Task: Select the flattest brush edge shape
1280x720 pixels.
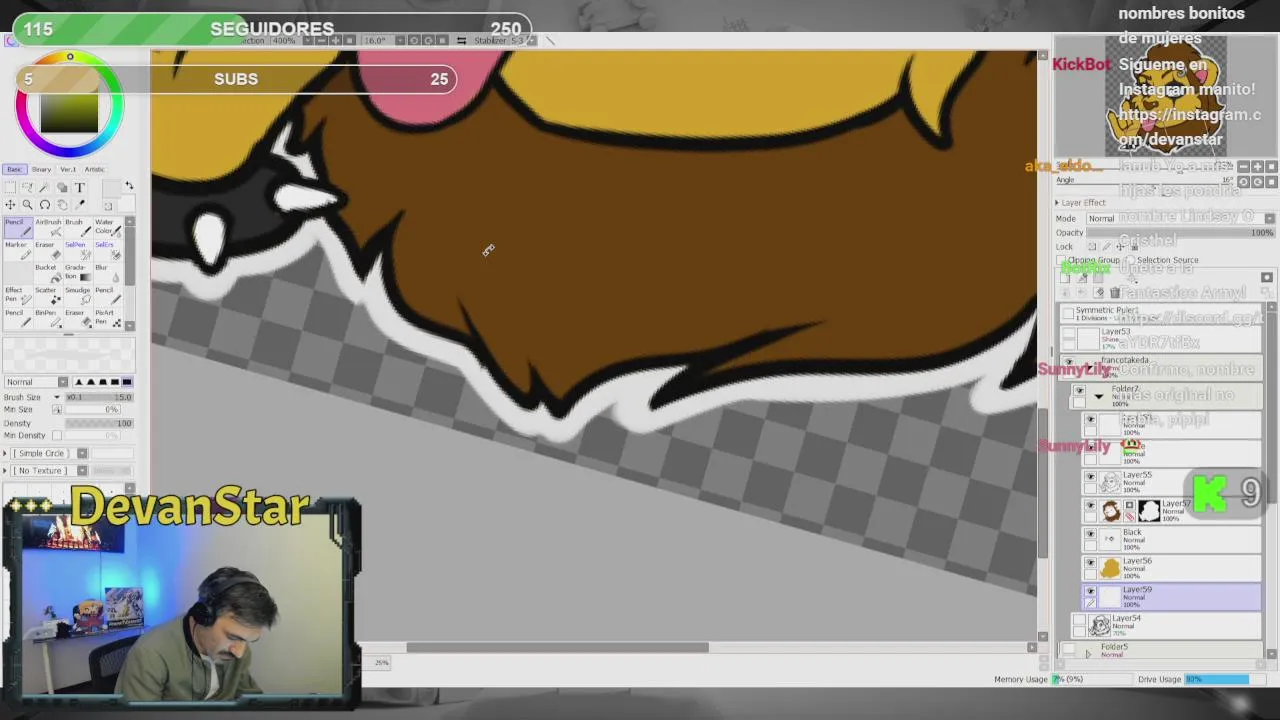Action: pyautogui.click(x=126, y=382)
